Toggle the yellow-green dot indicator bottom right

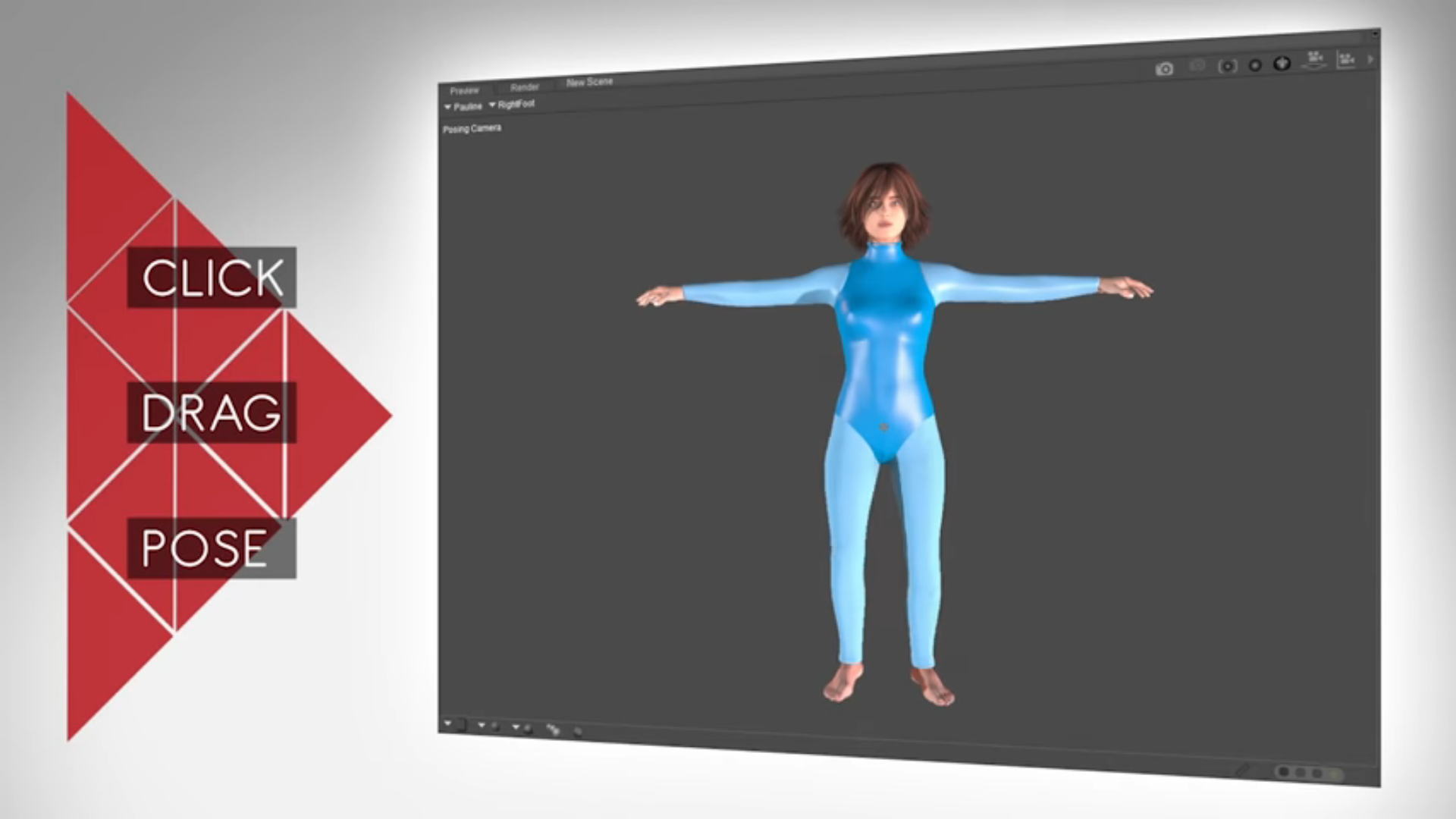point(1335,774)
